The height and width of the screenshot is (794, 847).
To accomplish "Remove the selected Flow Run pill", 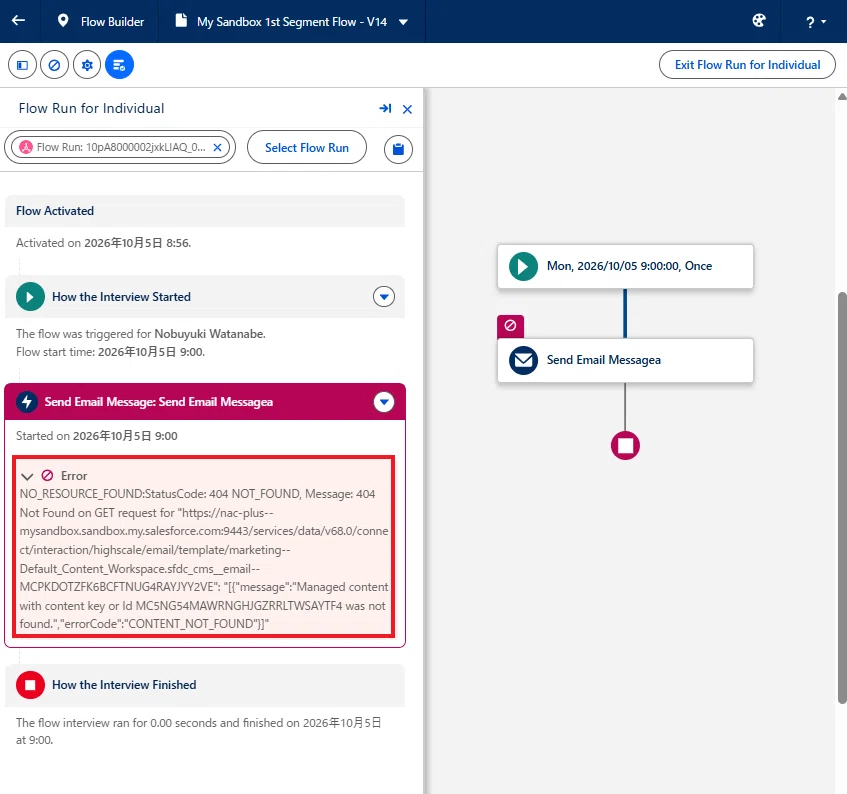I will [x=217, y=147].
